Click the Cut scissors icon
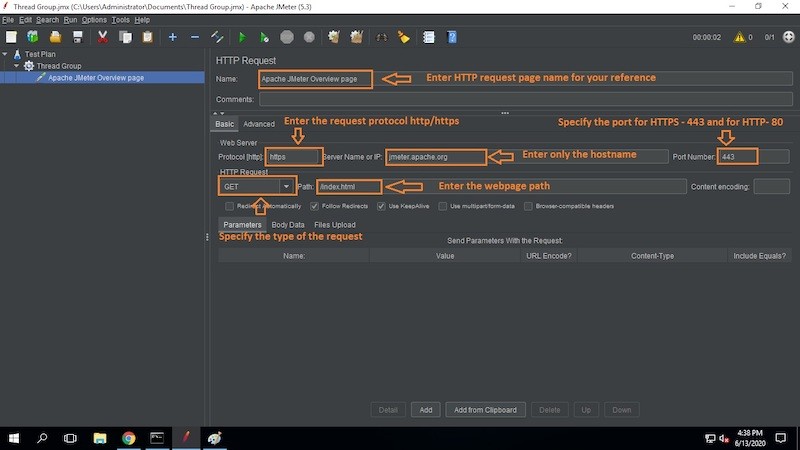Viewport: 800px width, 450px height. [103, 37]
